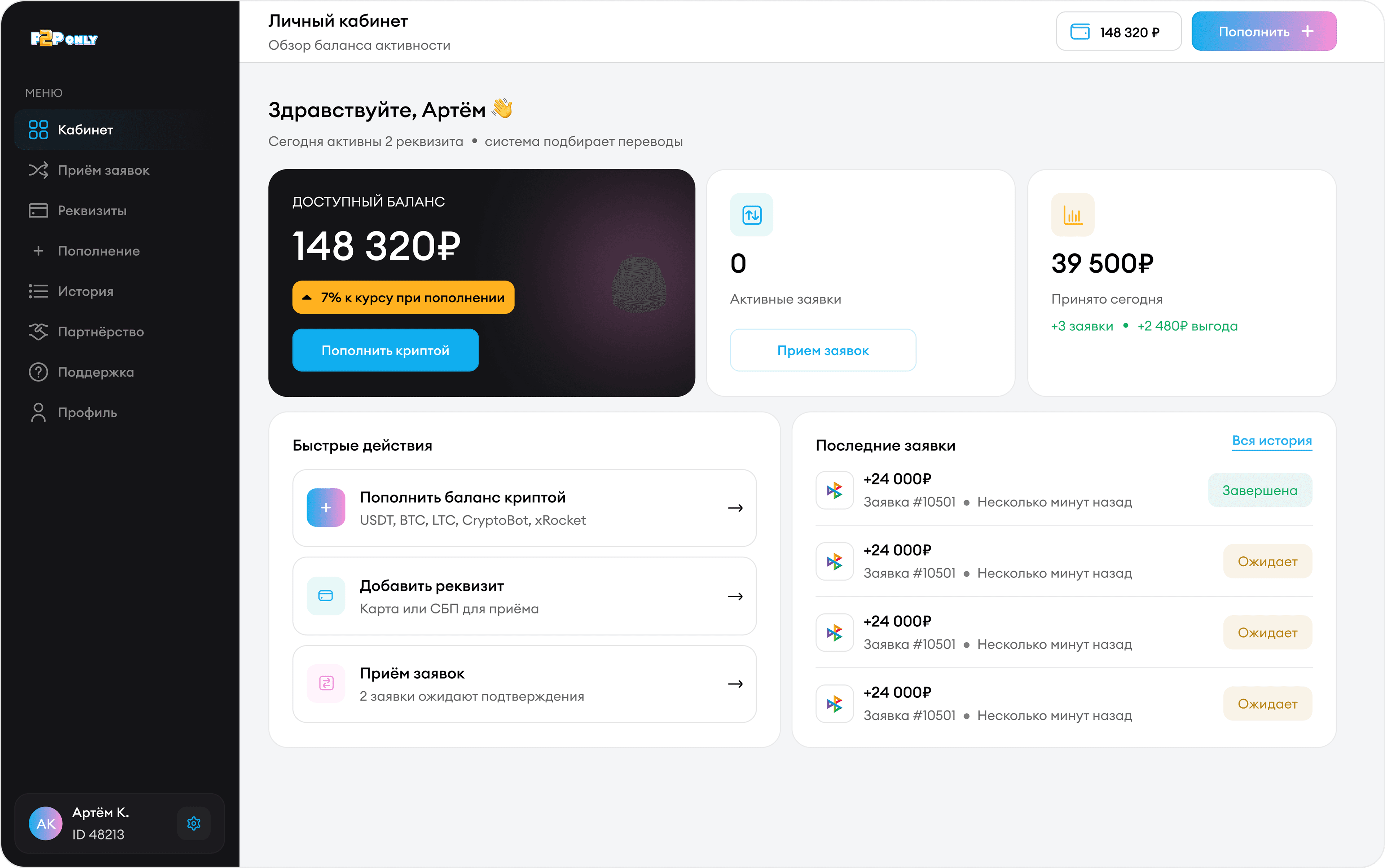The height and width of the screenshot is (868, 1385).
Task: Click the large 148 320₽ available balance
Action: click(x=377, y=246)
